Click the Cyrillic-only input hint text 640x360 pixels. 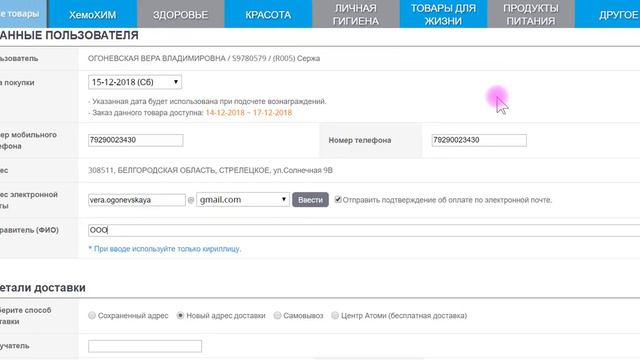165,249
